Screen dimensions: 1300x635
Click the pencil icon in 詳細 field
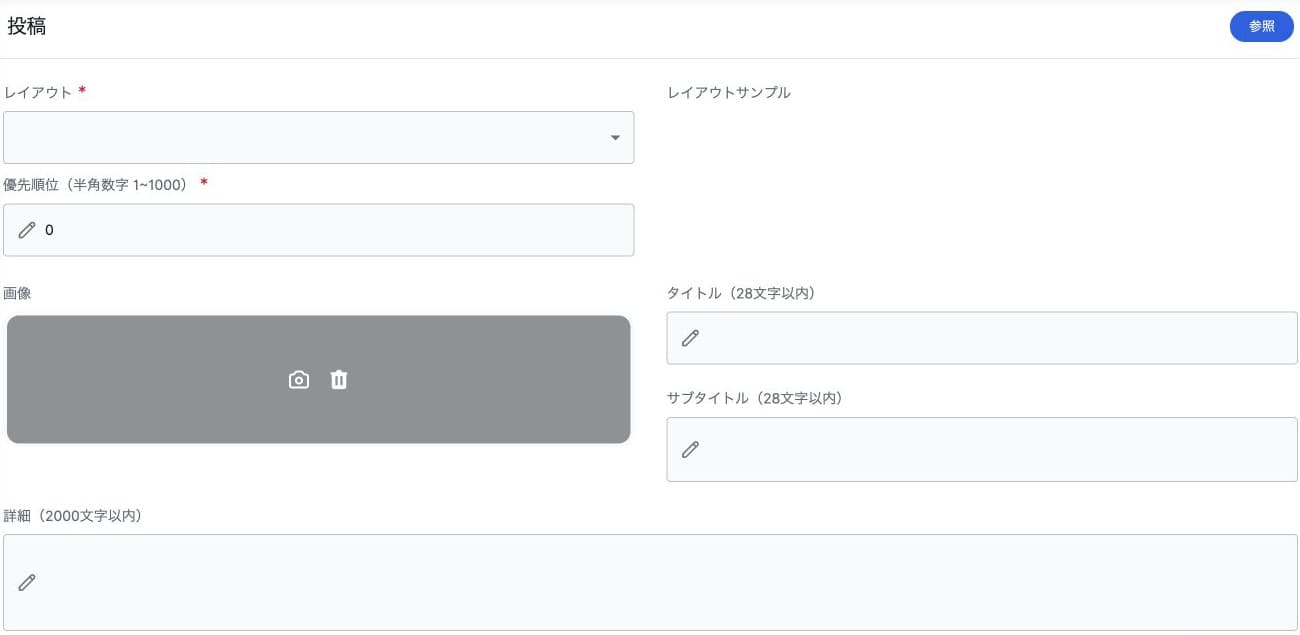point(27,582)
